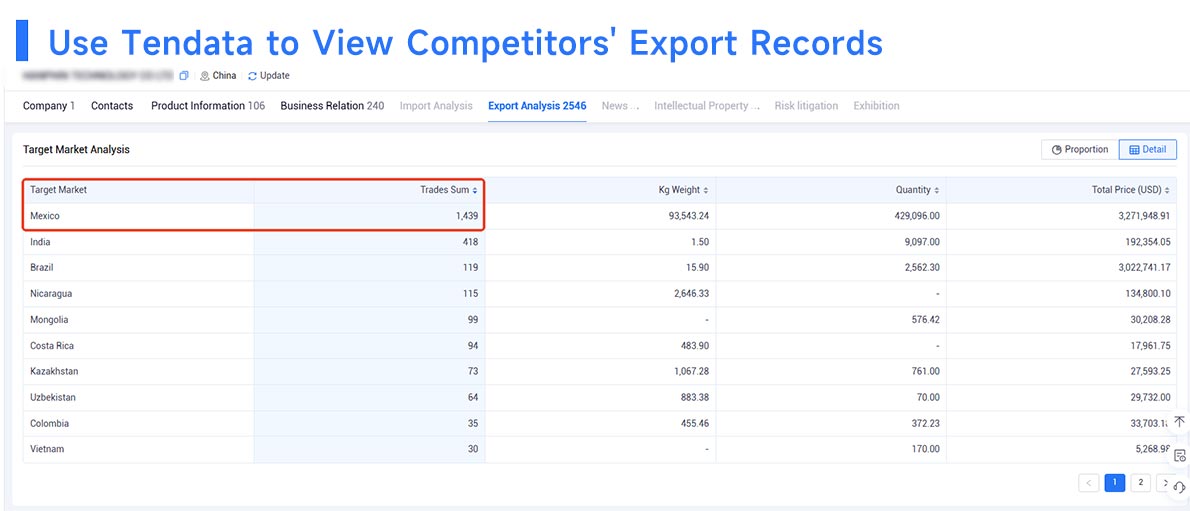Click the Mongolia market row
This screenshot has width=1190, height=511.
click(x=600, y=320)
